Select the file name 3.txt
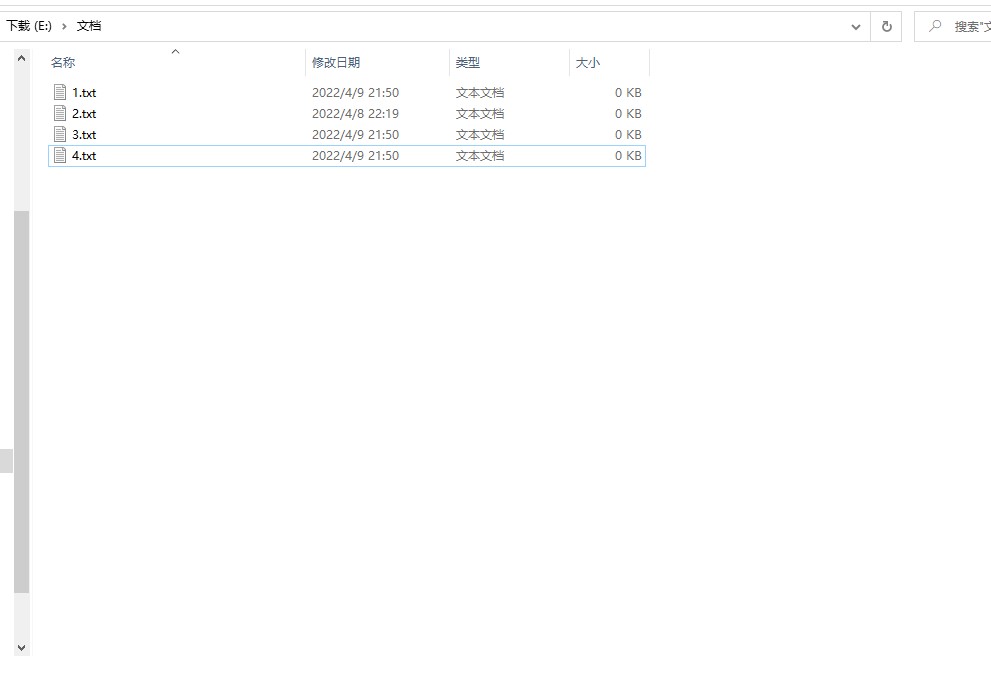The height and width of the screenshot is (675, 991). 84,134
